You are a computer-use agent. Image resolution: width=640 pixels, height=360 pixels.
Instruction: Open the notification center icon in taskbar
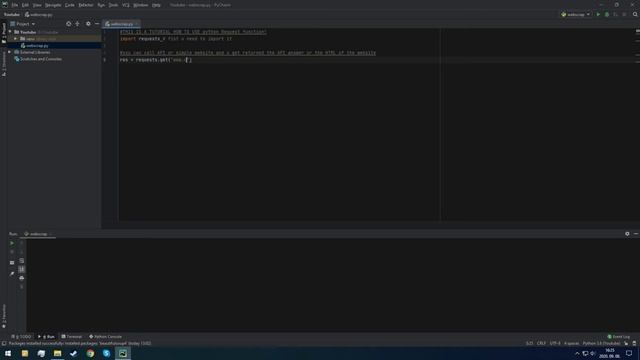tap(629, 353)
